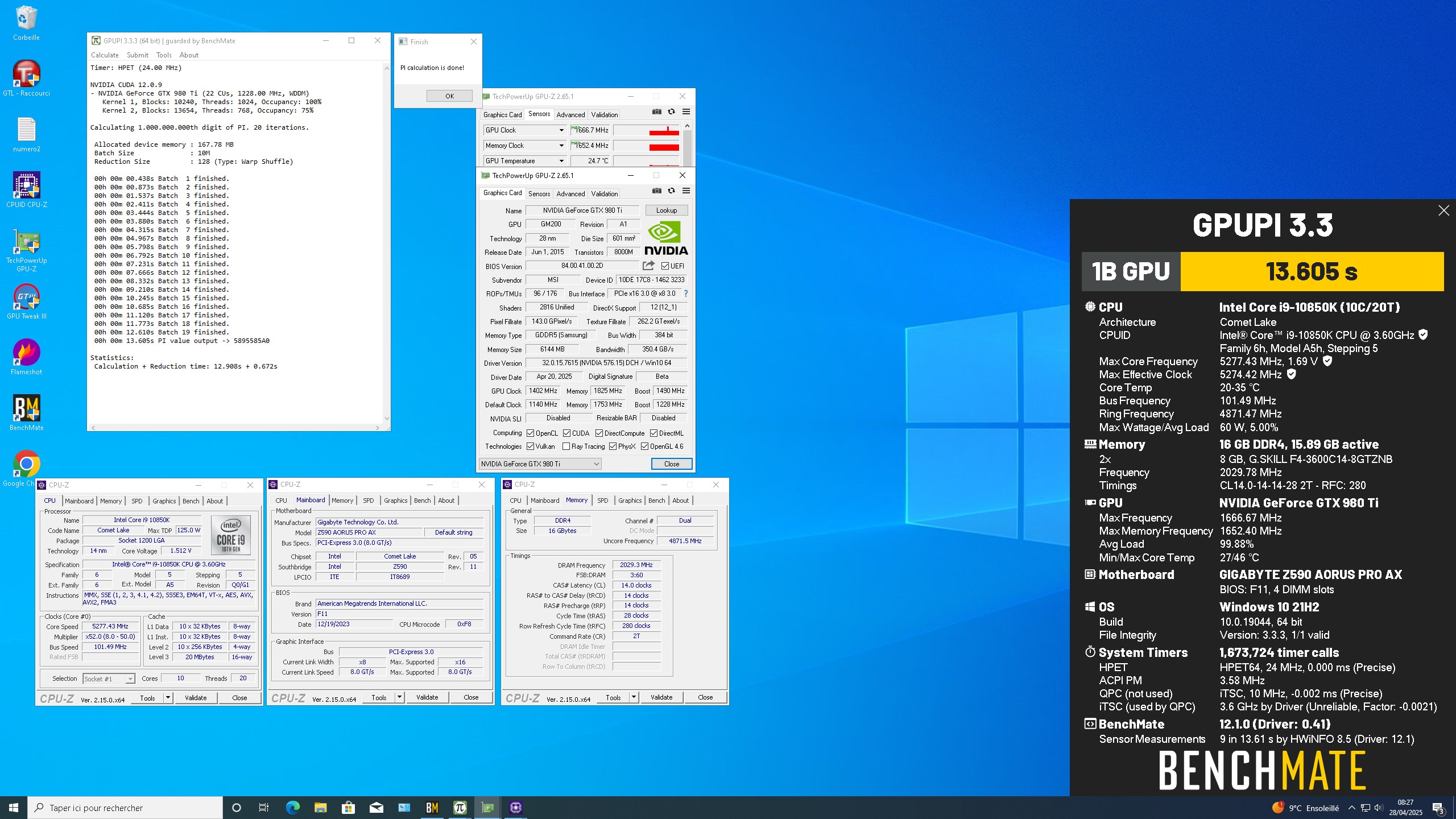
Task: Show hidden system tray icons chevron
Action: pos(1351,808)
